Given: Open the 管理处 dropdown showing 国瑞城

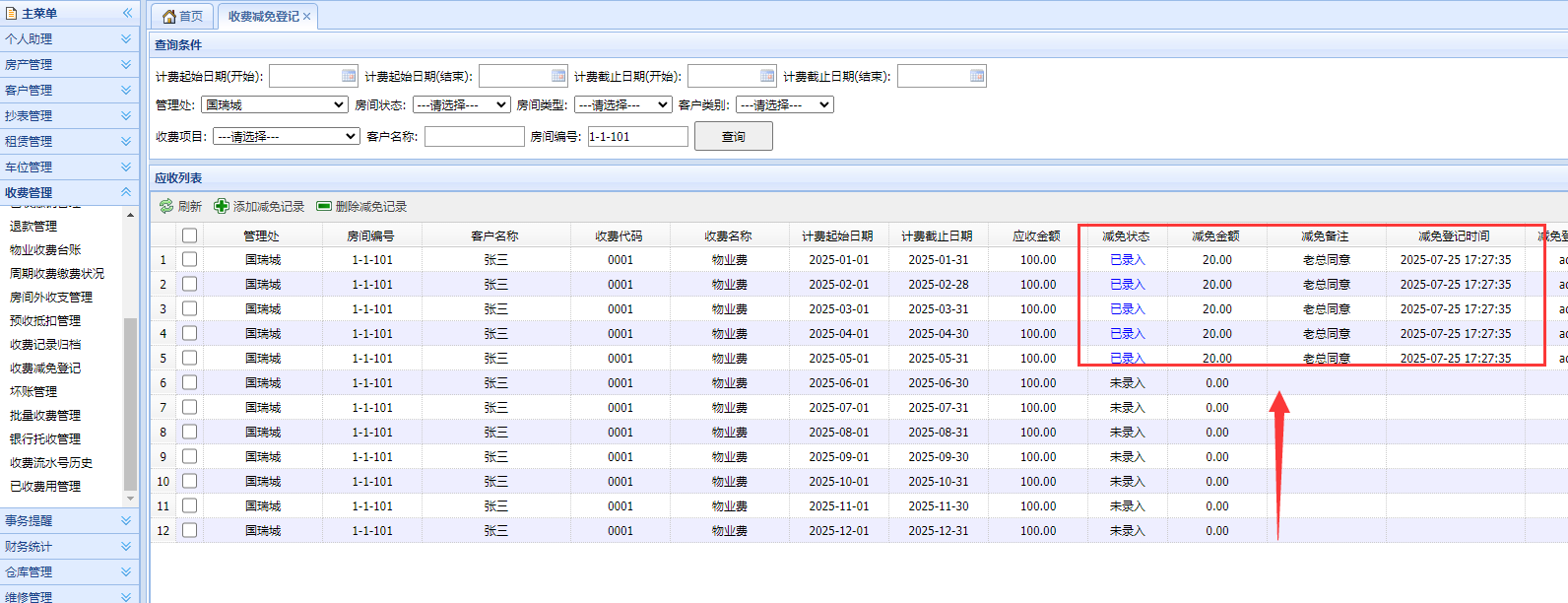Looking at the screenshot, I should 275,104.
